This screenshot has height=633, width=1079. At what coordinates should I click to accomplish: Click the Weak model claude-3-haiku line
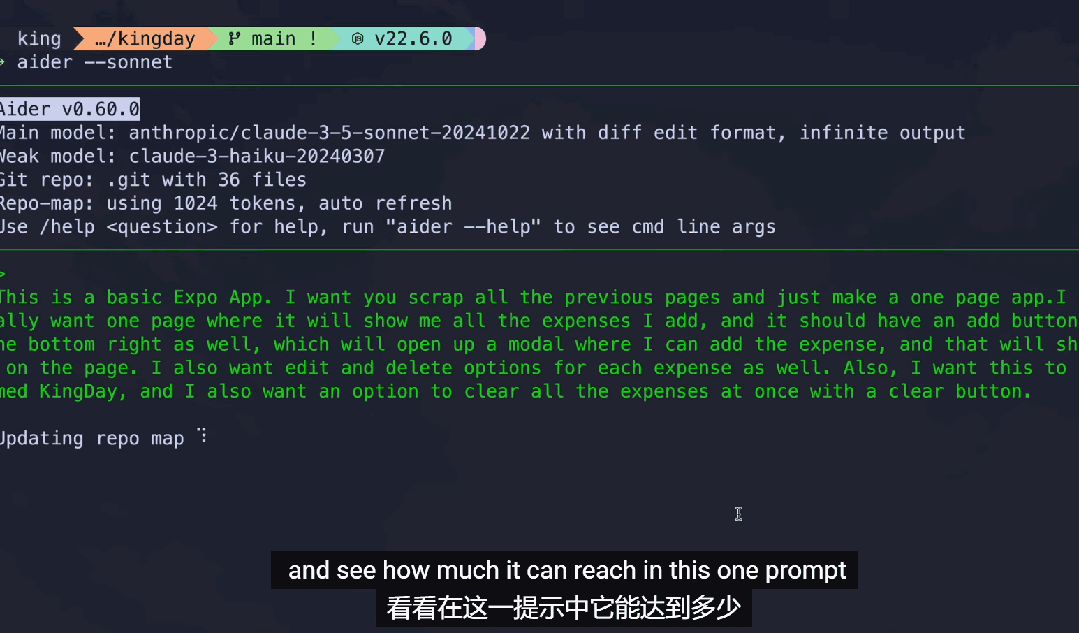tap(192, 156)
